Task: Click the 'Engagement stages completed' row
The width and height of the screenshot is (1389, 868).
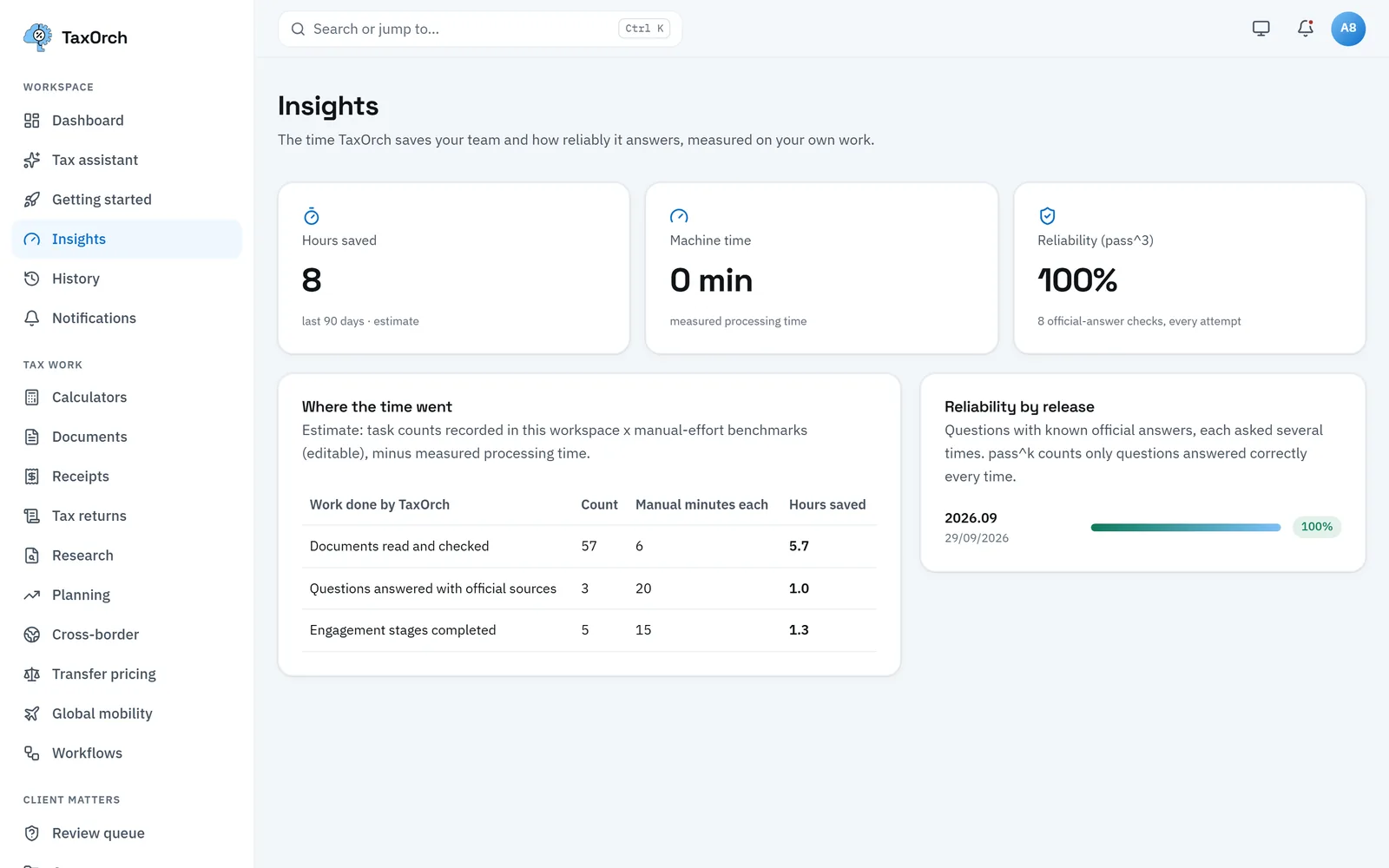Action: (589, 630)
